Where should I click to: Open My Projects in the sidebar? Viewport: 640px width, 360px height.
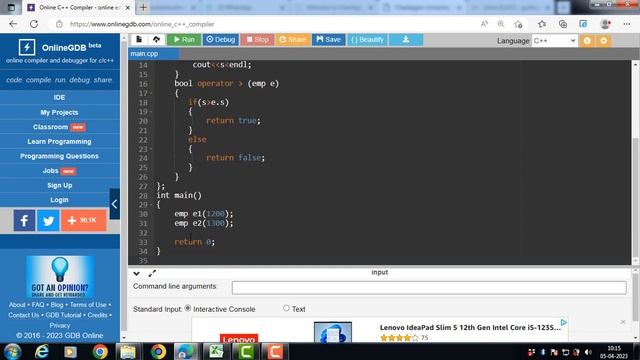coord(60,112)
